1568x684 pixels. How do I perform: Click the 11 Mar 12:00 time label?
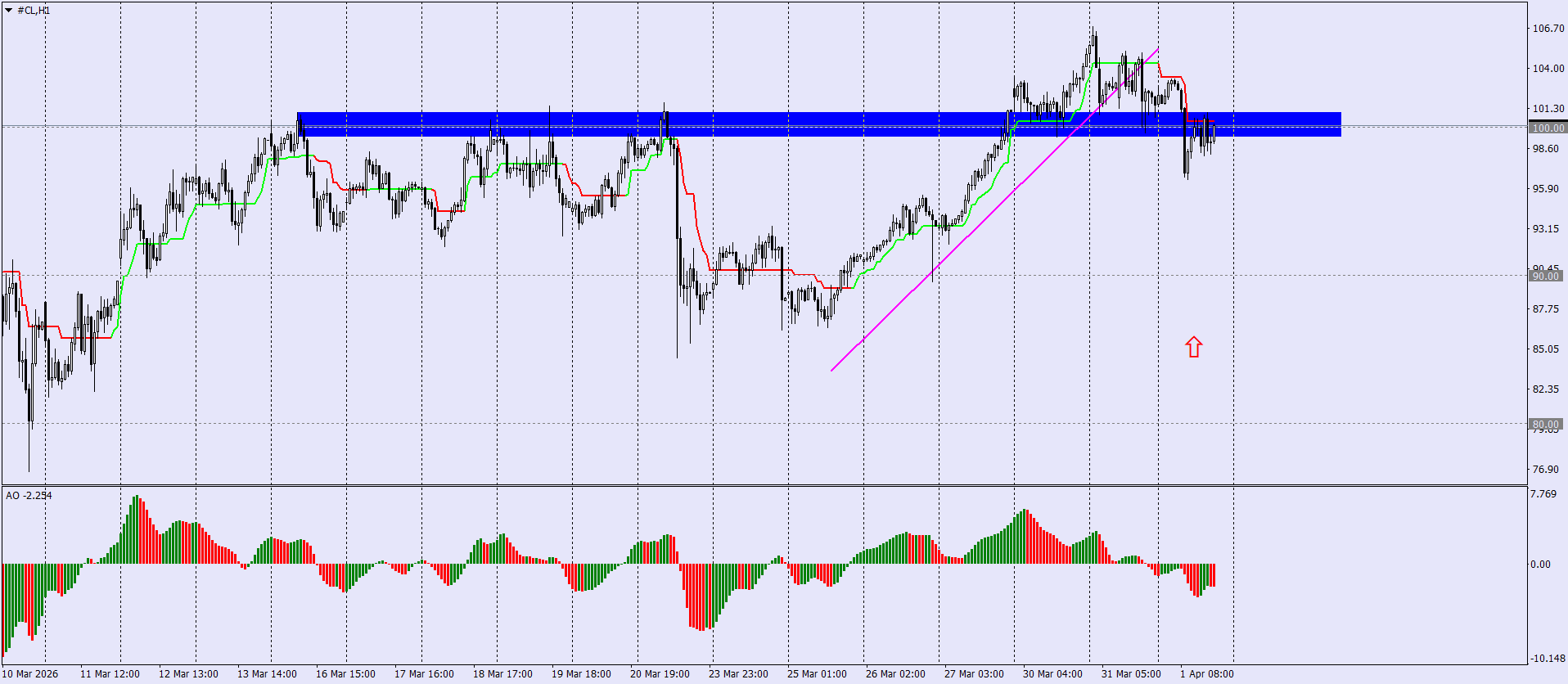(110, 674)
